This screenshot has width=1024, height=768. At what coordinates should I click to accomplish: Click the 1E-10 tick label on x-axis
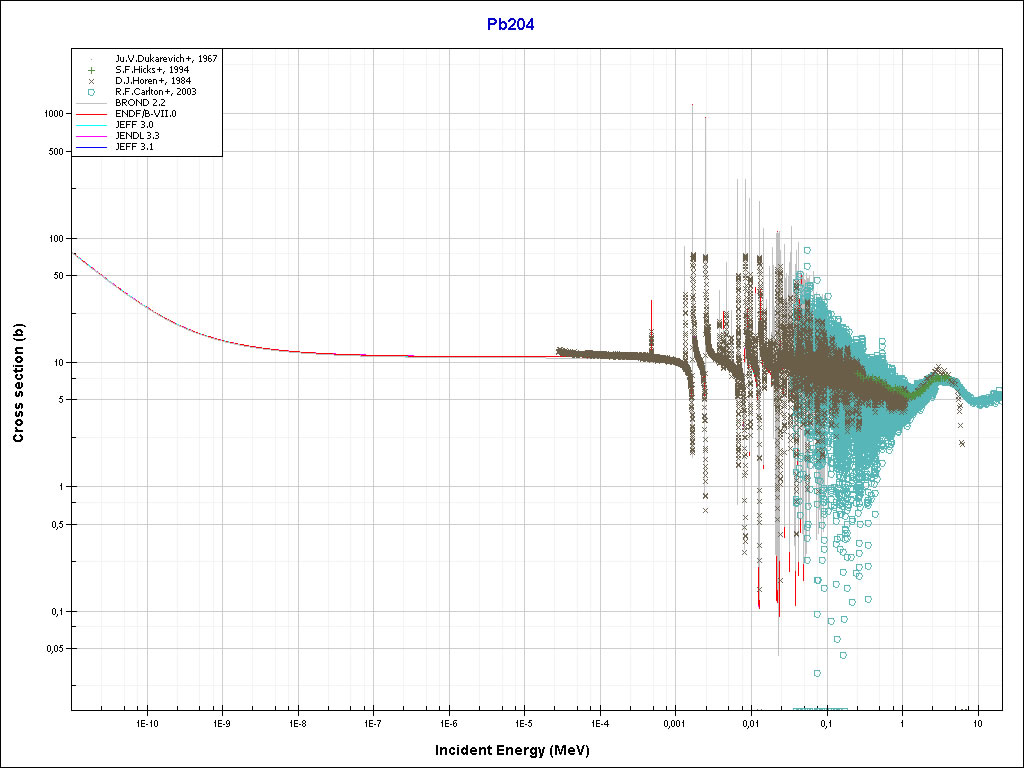pos(146,721)
